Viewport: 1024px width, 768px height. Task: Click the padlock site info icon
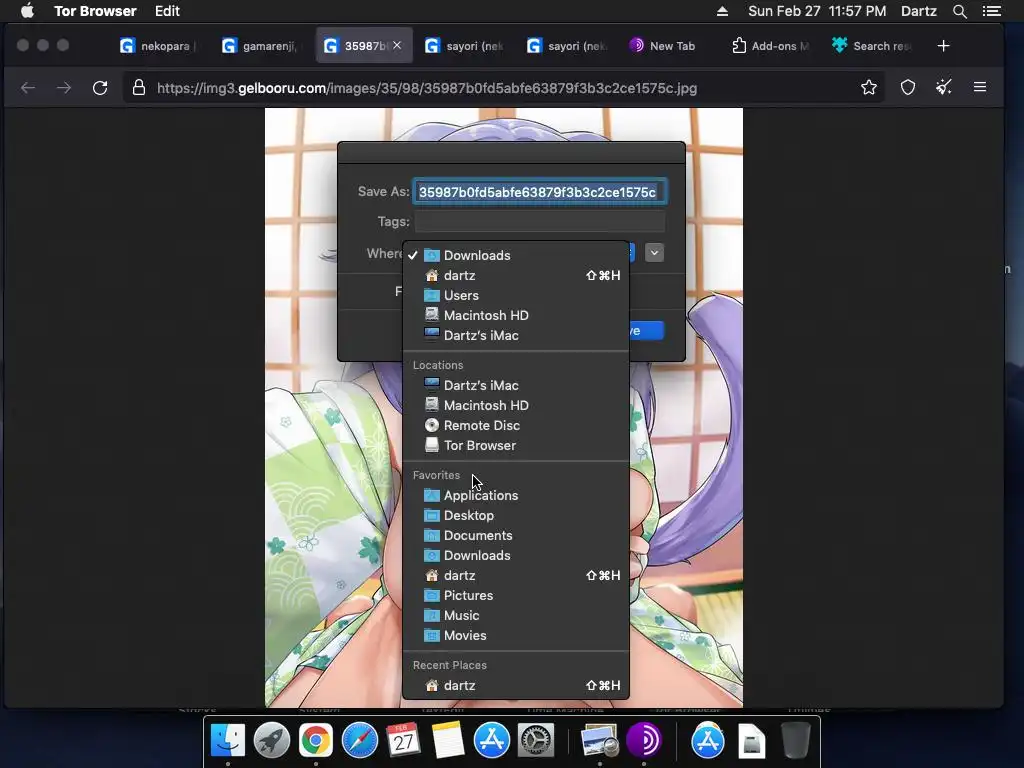138,88
